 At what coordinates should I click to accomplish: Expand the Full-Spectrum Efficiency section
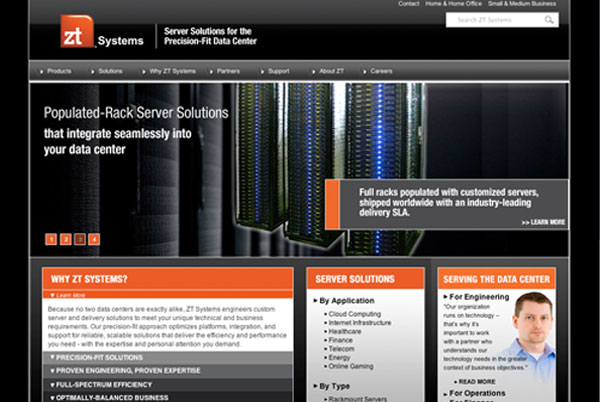click(x=103, y=384)
